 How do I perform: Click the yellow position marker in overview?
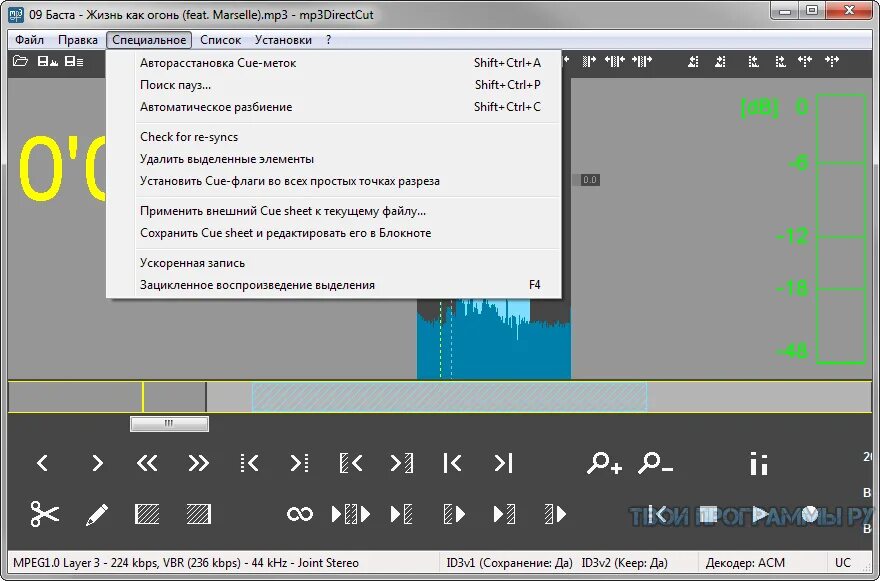coord(143,397)
